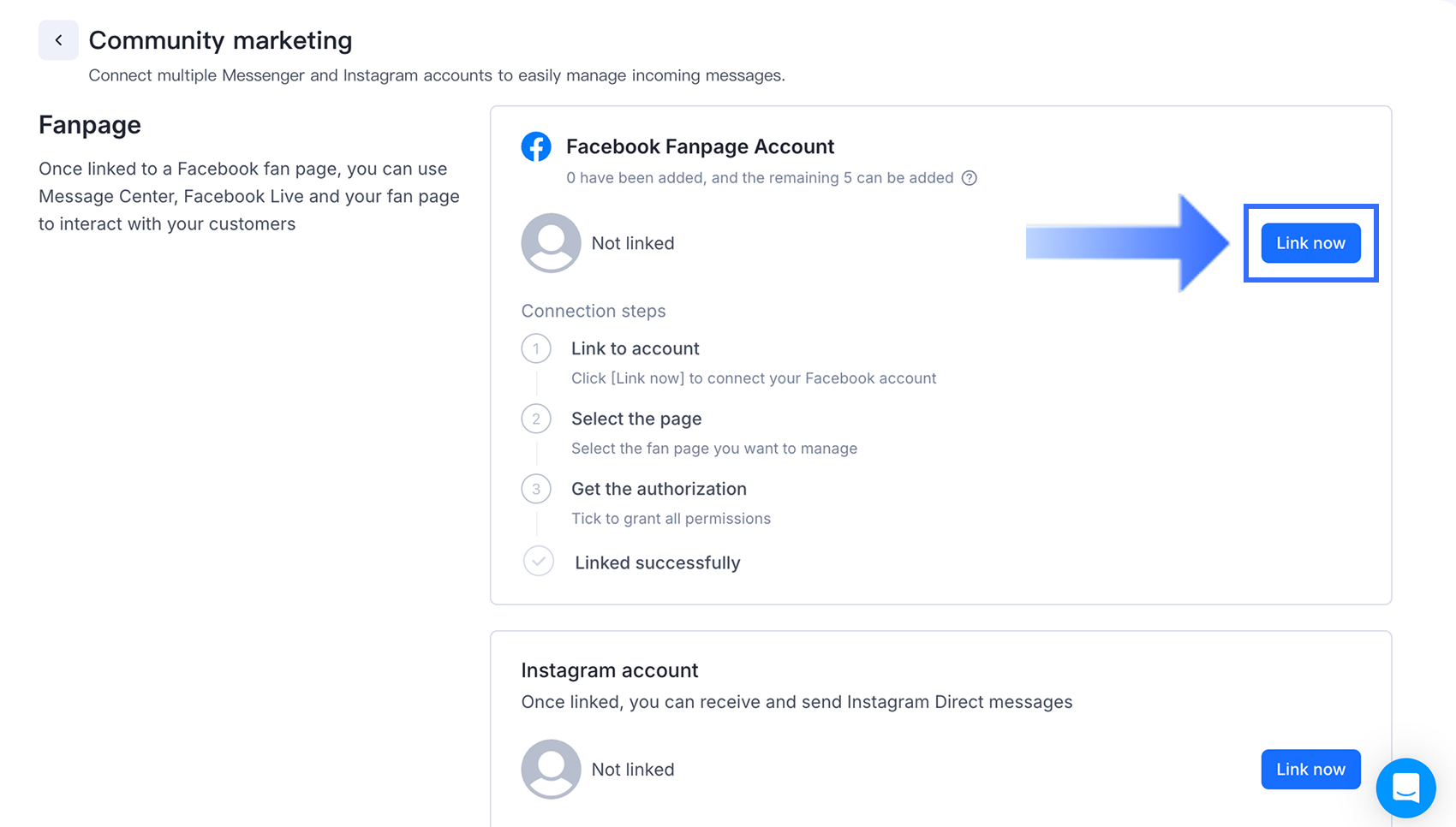Click the Instagram not-linked avatar icon
1456x827 pixels.
coord(551,770)
